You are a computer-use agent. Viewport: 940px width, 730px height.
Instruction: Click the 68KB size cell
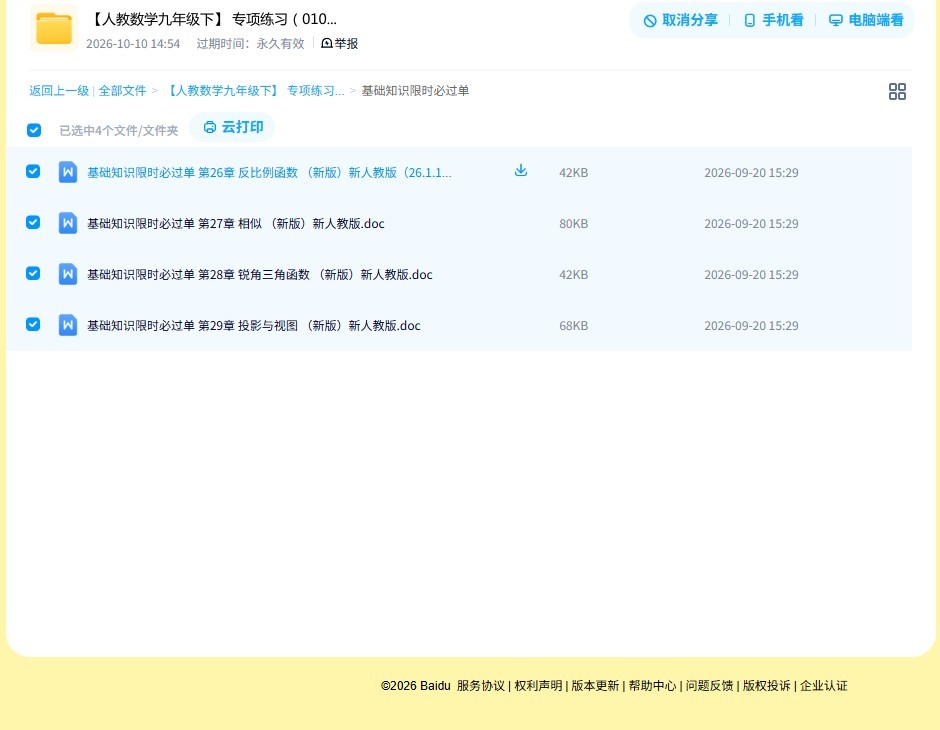(x=574, y=325)
